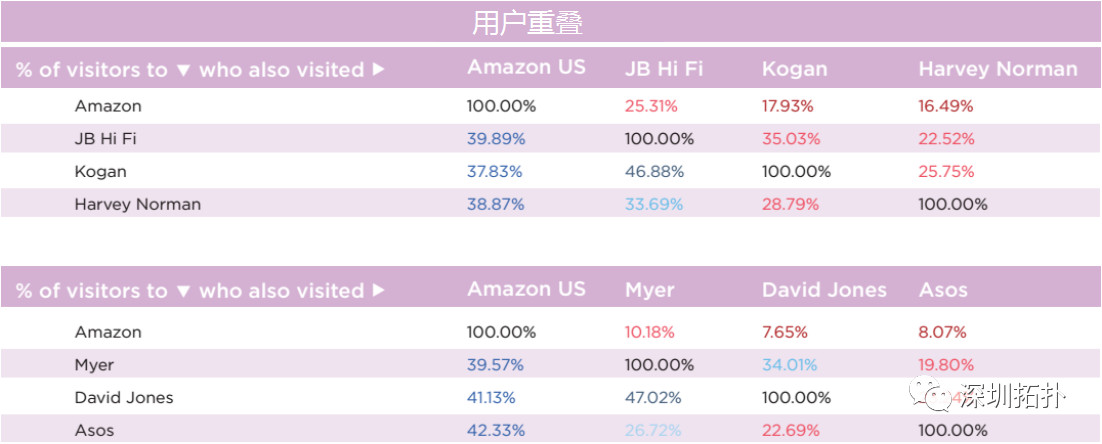Click the Kogan column header
Viewport: 1102px width, 444px height.
(794, 70)
